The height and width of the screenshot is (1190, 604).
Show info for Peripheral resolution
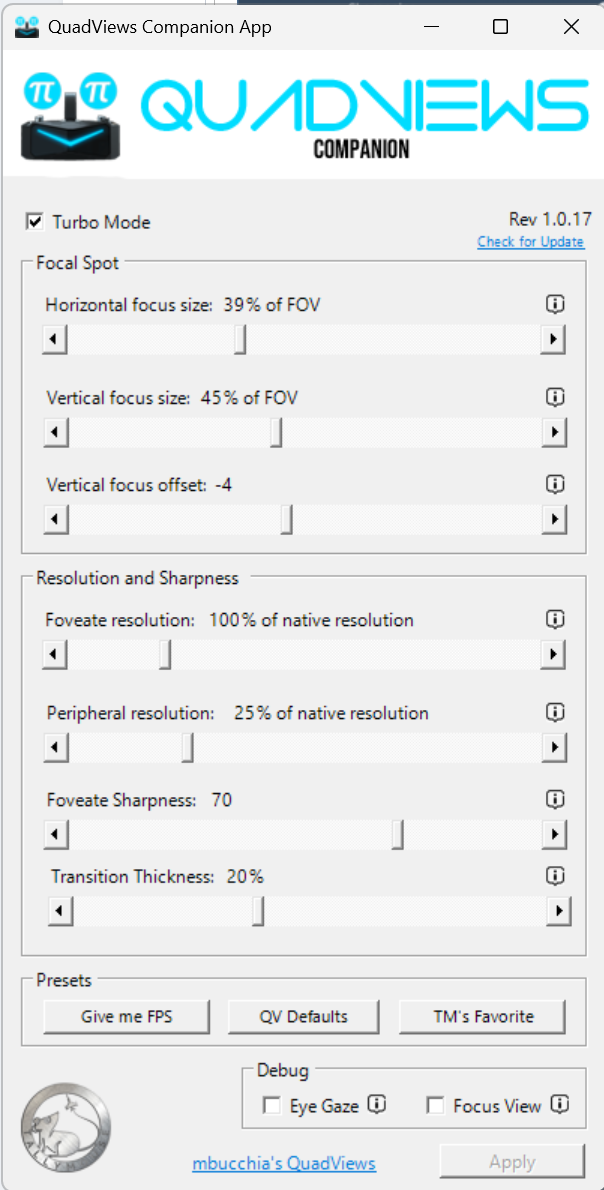(556, 712)
